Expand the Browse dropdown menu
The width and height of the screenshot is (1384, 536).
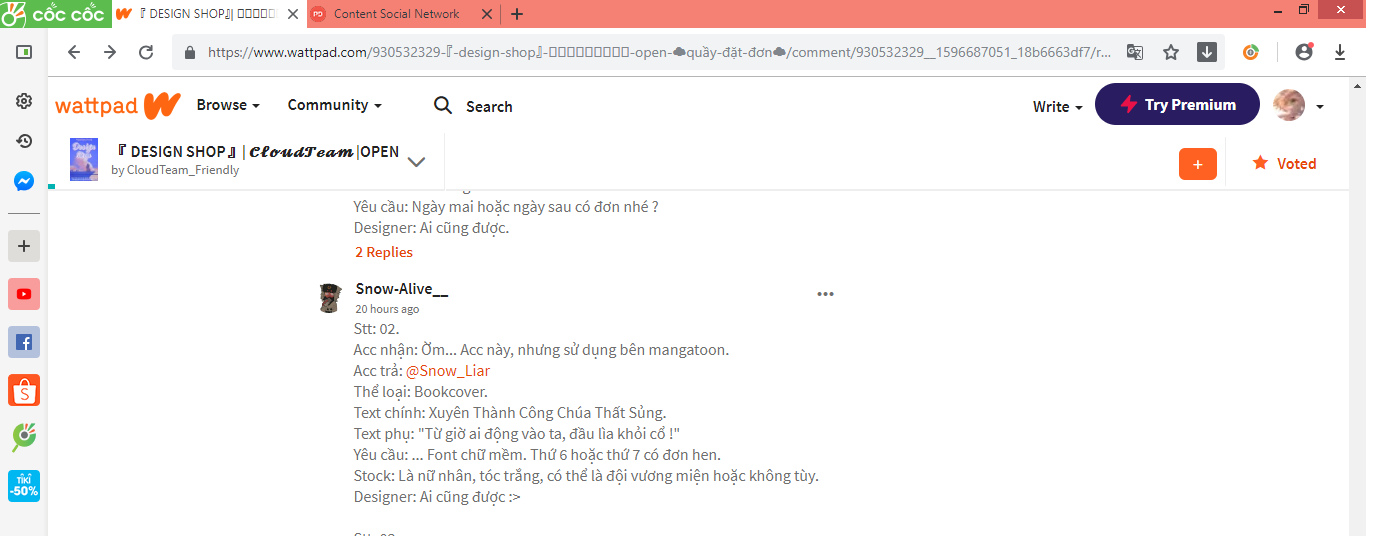click(228, 105)
